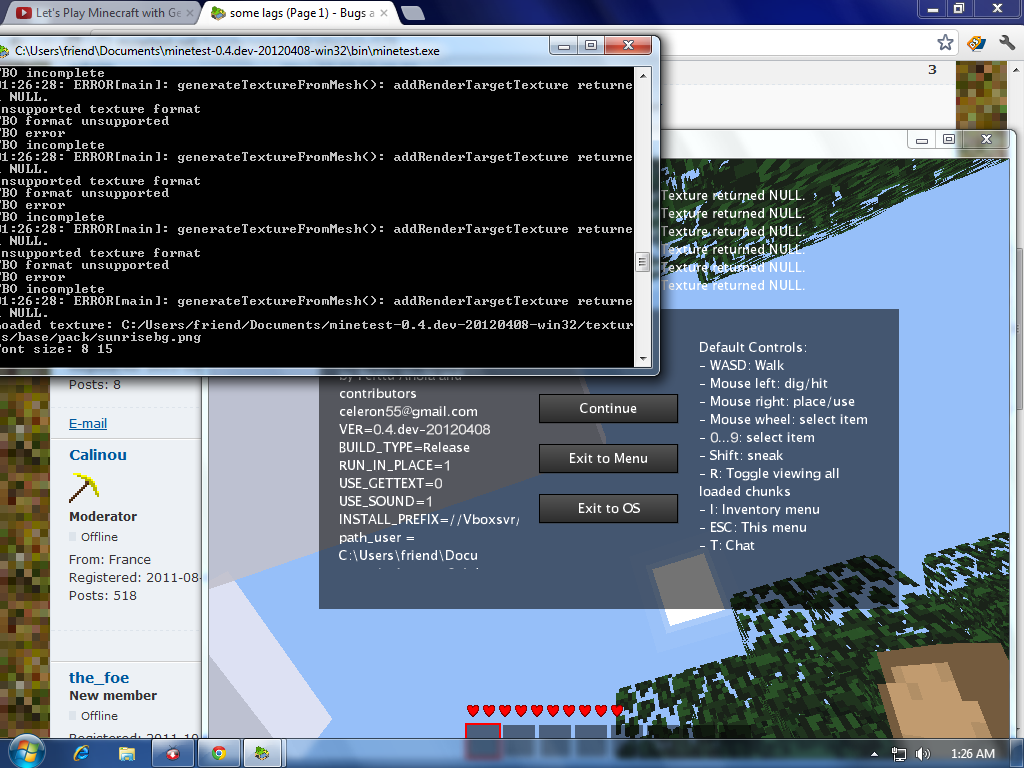Maximize the Minetest game window

(x=949, y=140)
